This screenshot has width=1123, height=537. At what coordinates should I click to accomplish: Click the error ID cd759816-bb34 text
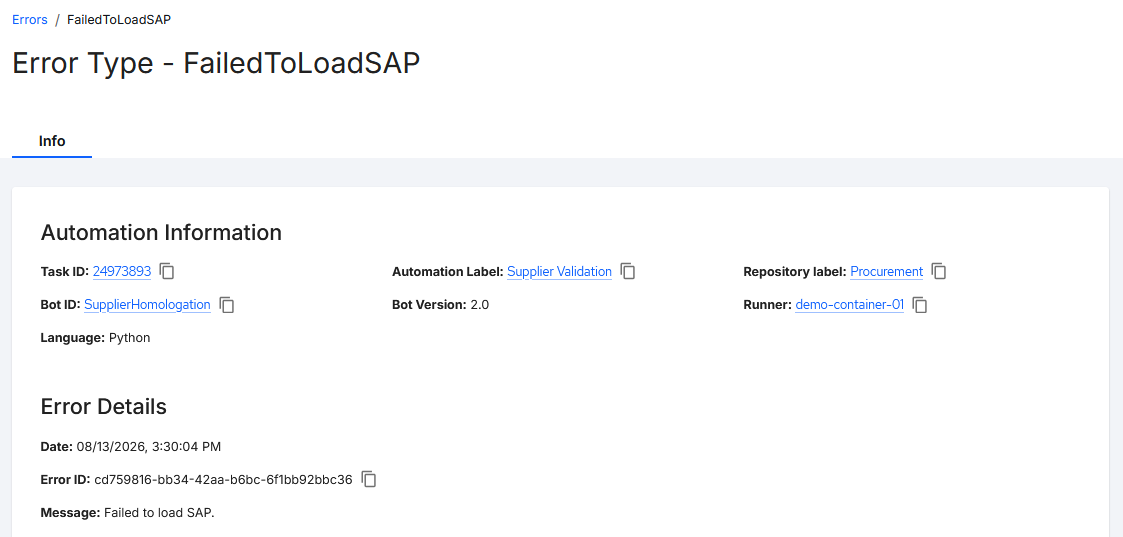pos(223,479)
